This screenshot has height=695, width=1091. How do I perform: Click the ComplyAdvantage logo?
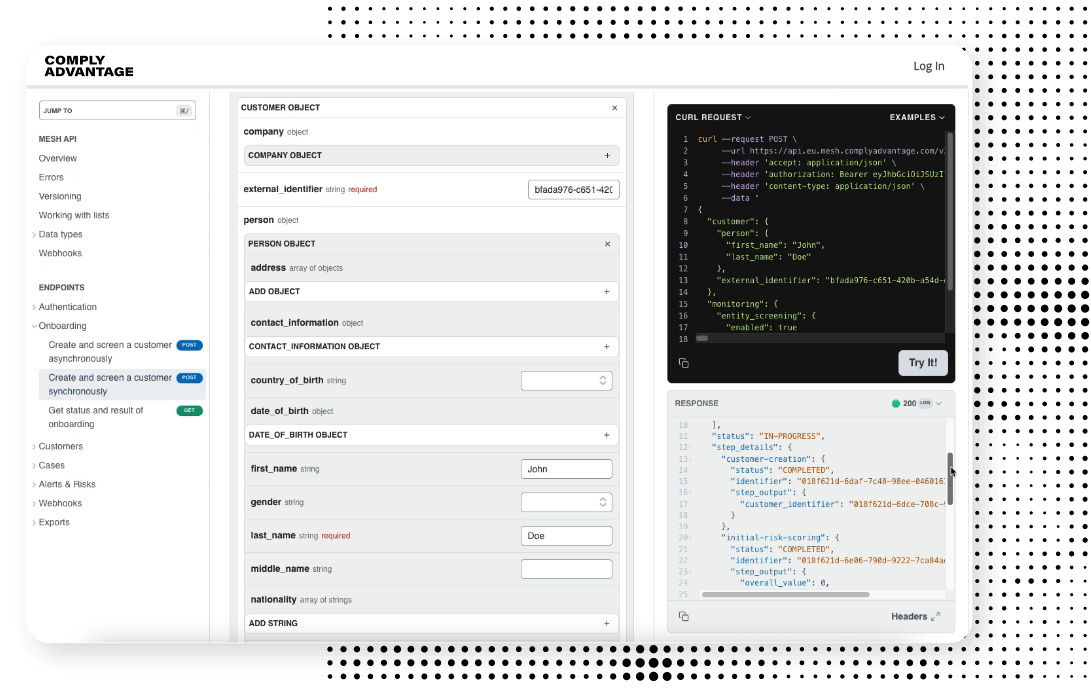pos(88,66)
